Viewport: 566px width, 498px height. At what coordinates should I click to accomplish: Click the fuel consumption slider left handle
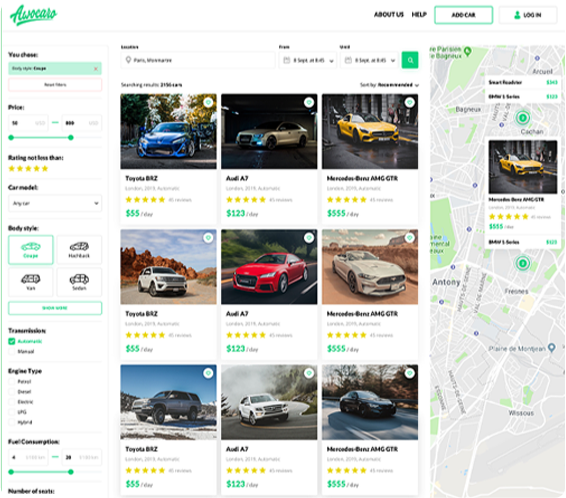(11, 472)
